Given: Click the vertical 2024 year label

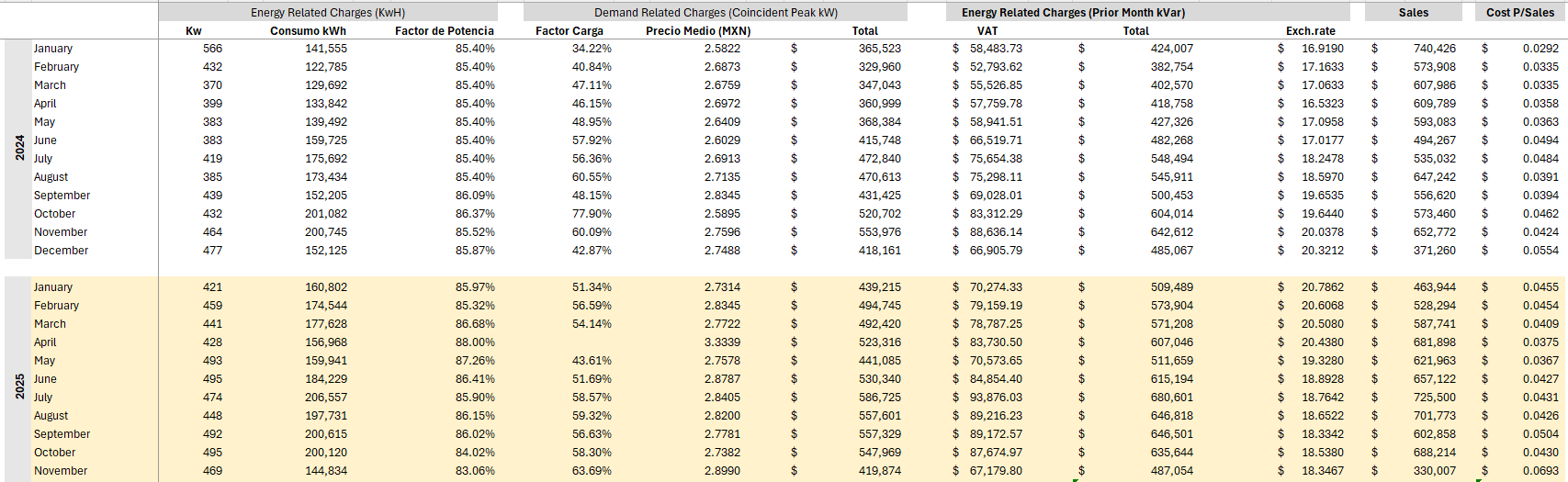Looking at the screenshot, I should (x=19, y=148).
